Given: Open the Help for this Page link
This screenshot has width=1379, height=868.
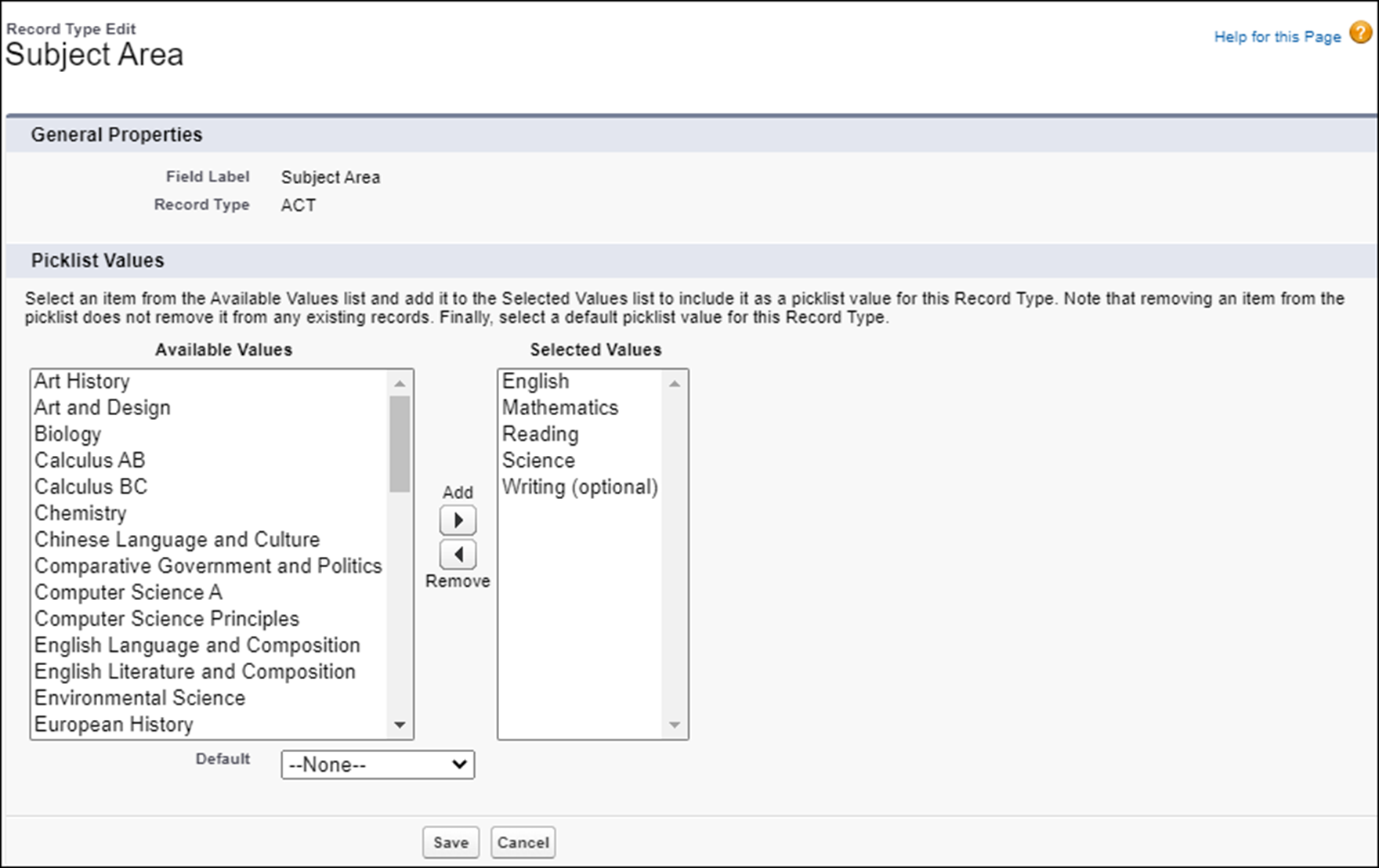Looking at the screenshot, I should [x=1277, y=37].
